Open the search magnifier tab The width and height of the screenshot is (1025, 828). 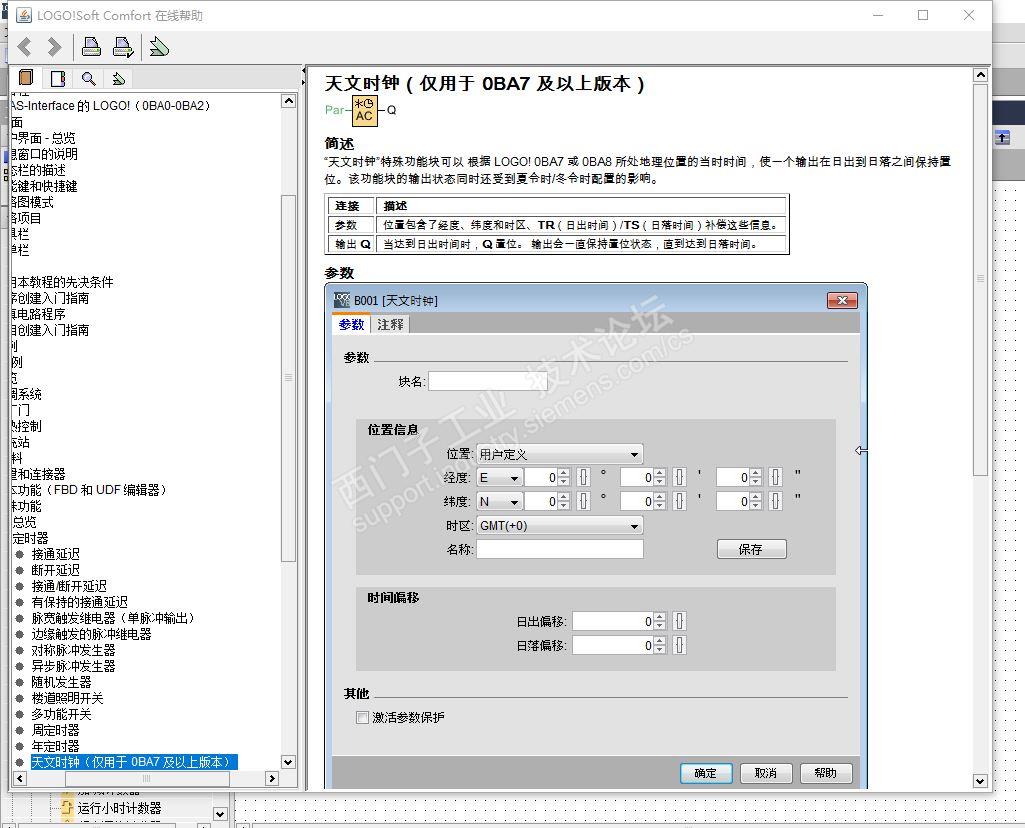[88, 79]
